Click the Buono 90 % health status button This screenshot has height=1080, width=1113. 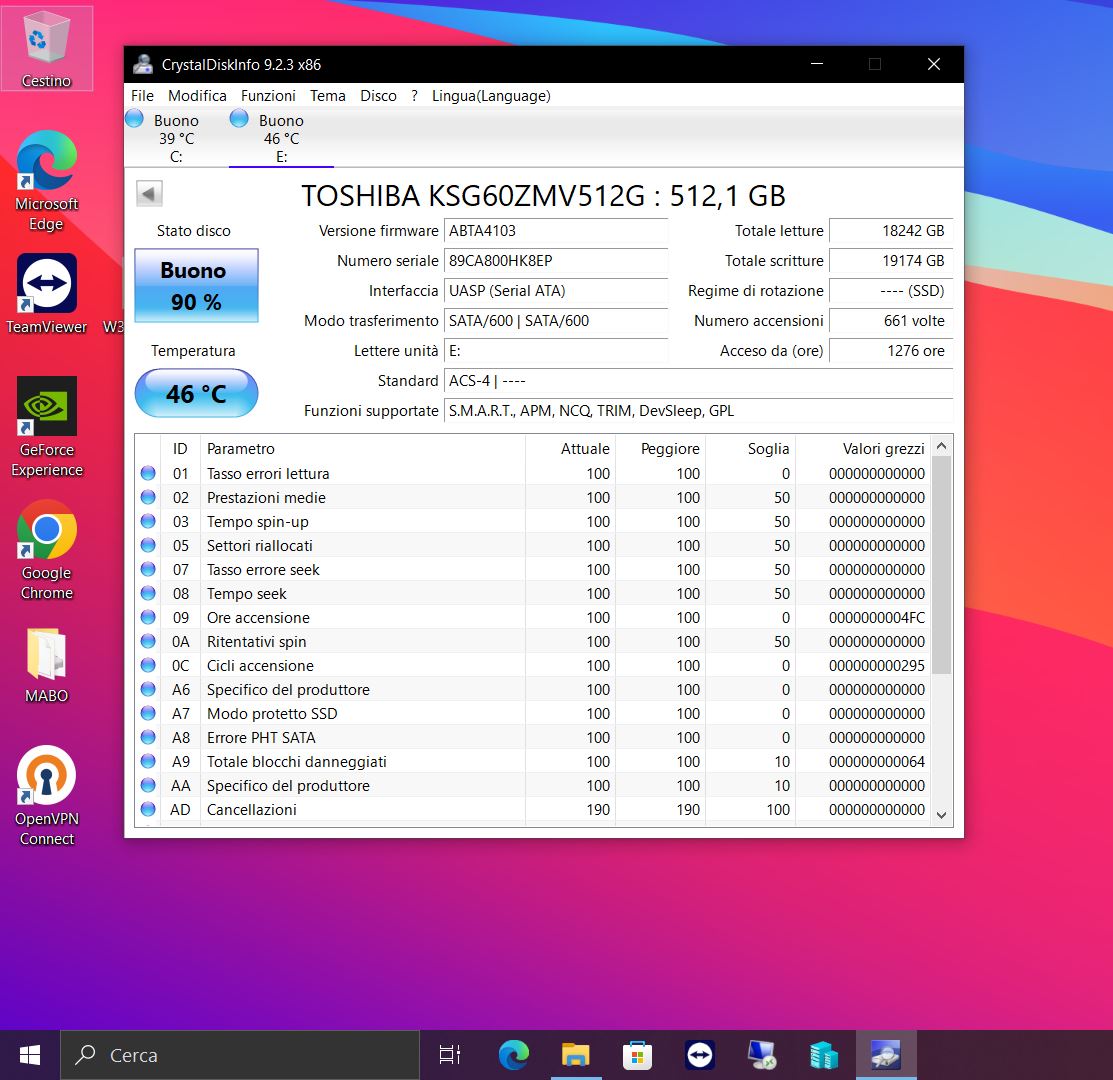[196, 286]
